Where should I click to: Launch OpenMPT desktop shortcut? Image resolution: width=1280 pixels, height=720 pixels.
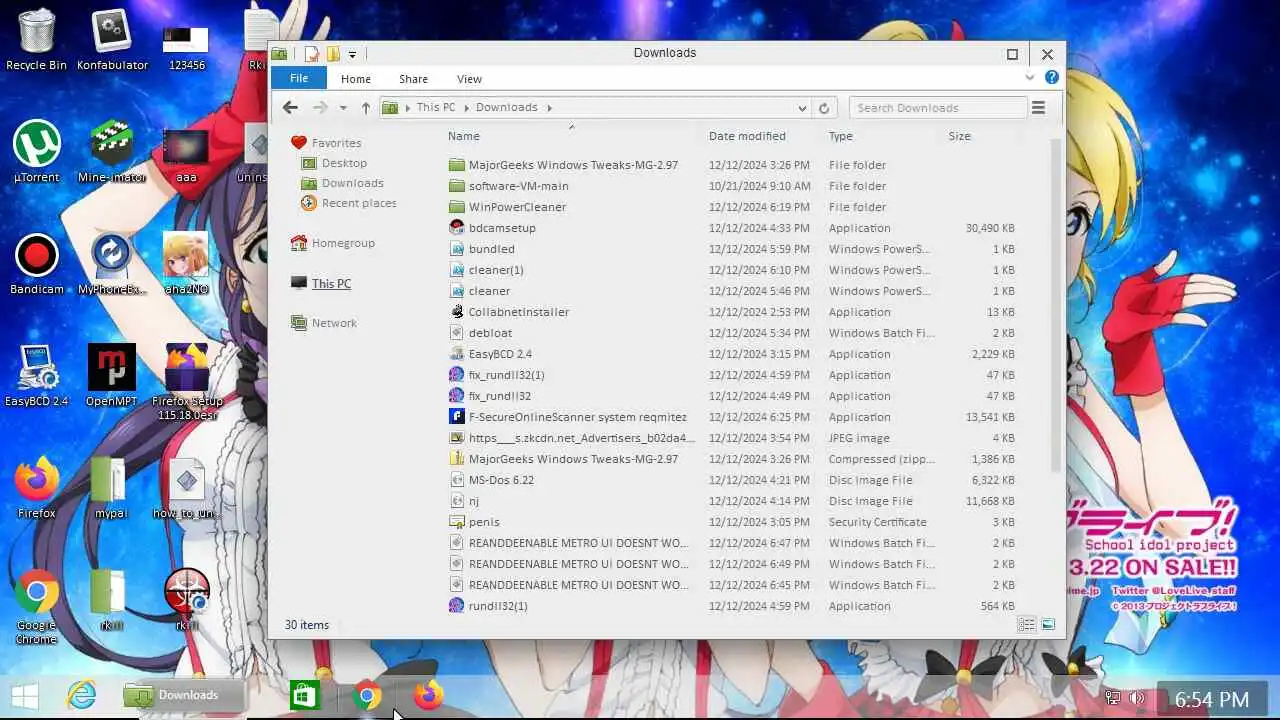(112, 376)
